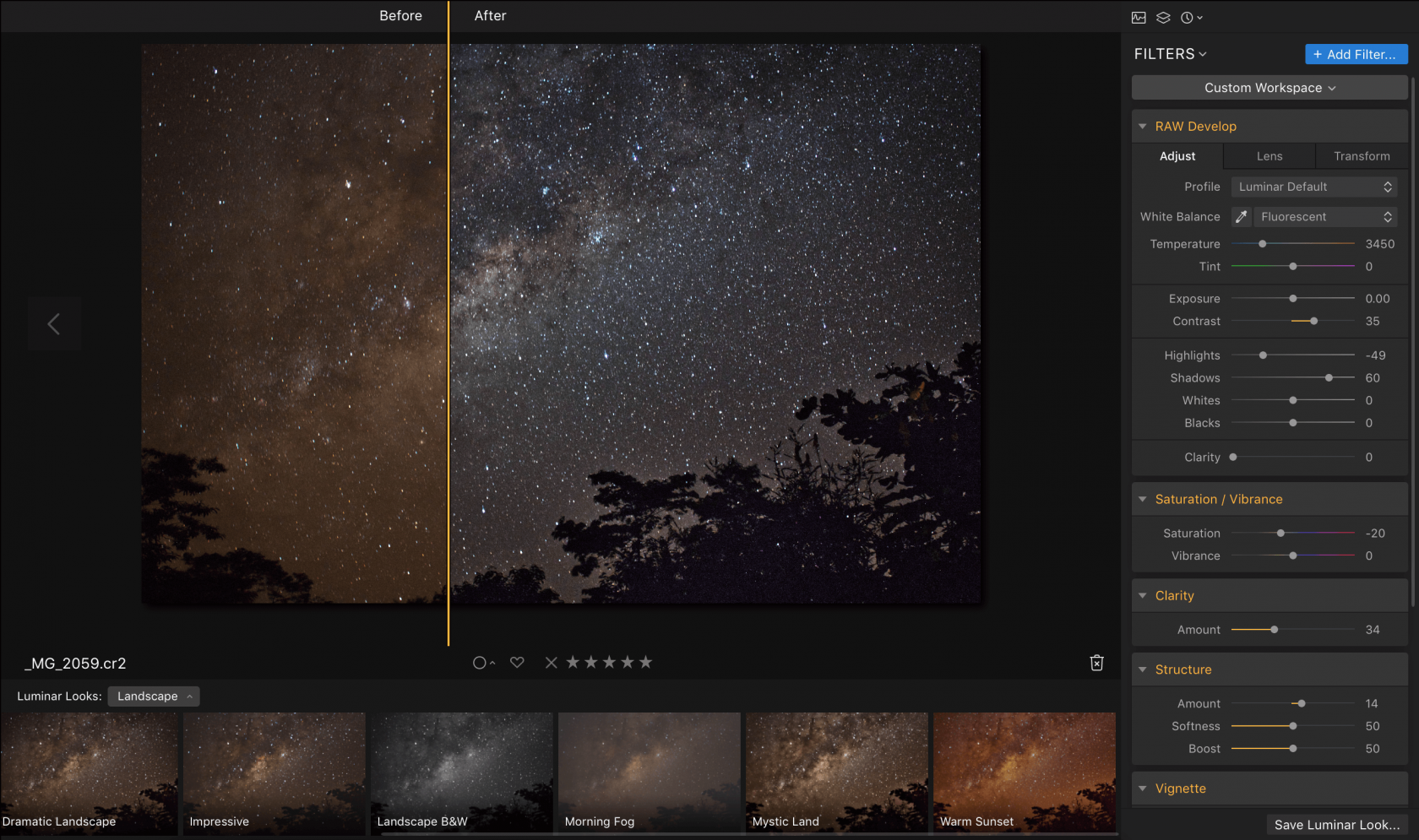Open the Custom Workspace dropdown
Screen dimensions: 1419x840
tap(1268, 87)
